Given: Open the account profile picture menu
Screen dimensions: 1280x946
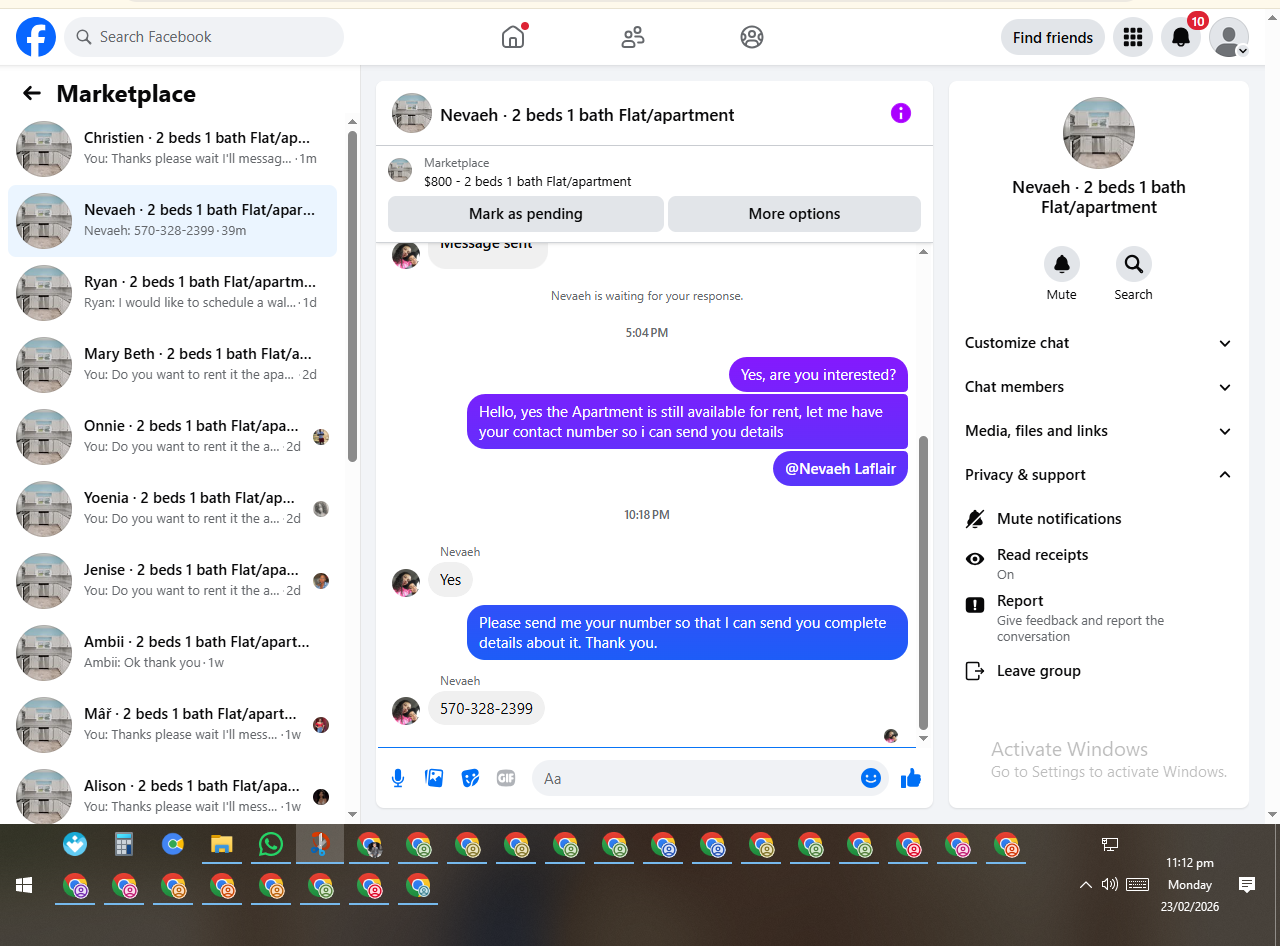Looking at the screenshot, I should 1229,37.
